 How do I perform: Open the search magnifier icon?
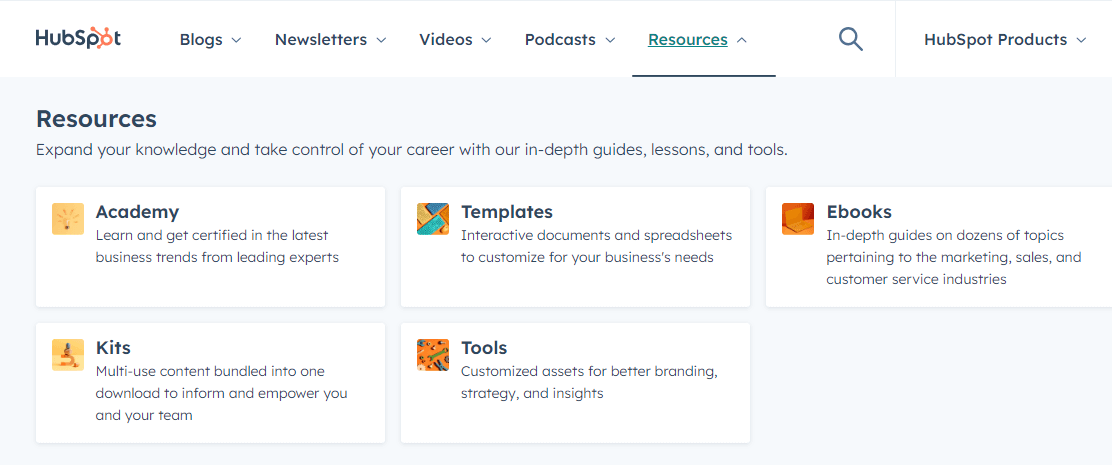[x=851, y=39]
